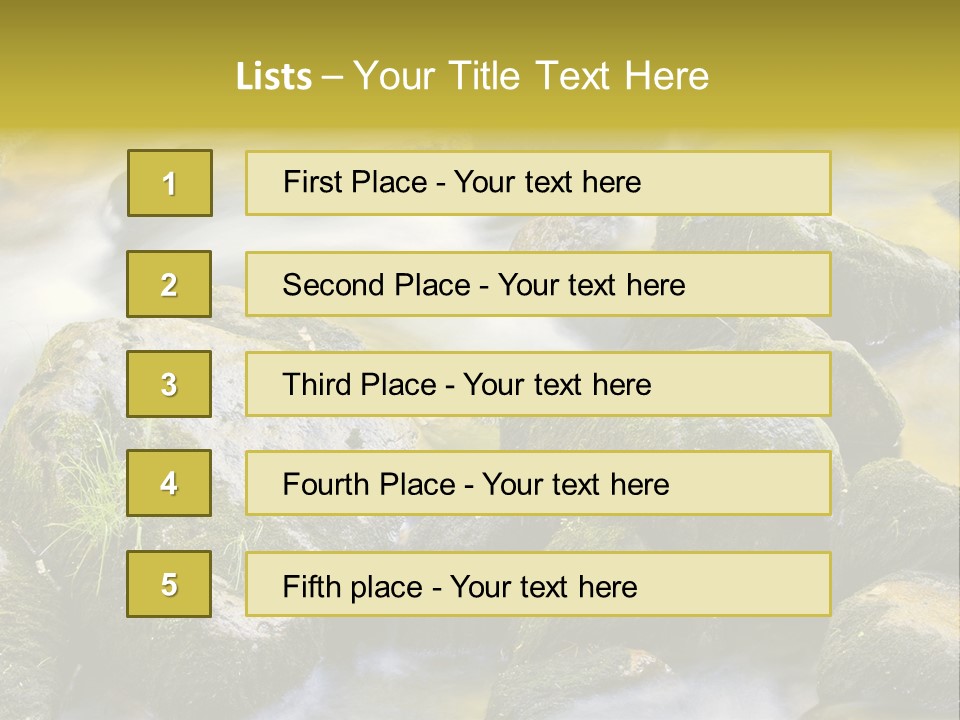Click the word 'Fourth' in list
The height and width of the screenshot is (720, 960).
coord(324,484)
